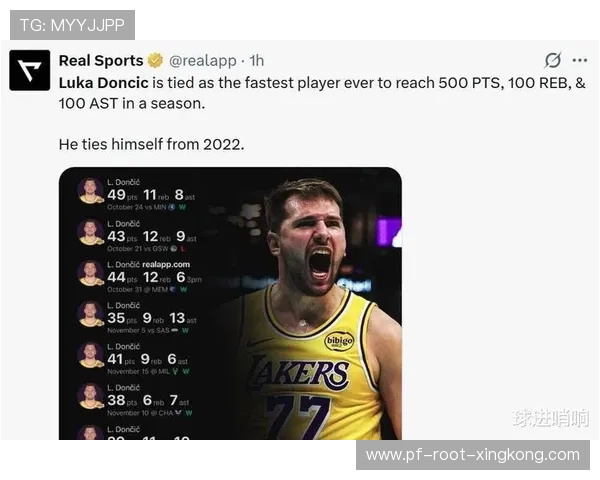Click Dončić avatar beside 43 pts game
Screen dimensions: 600x480
tap(90, 232)
